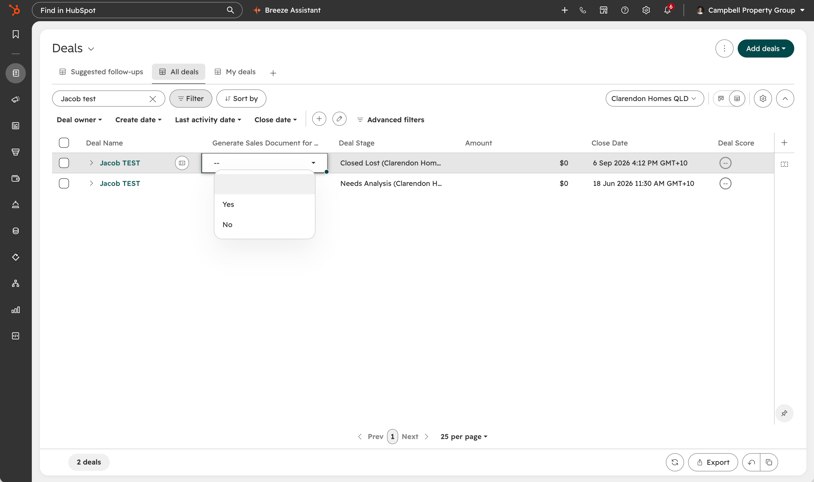The width and height of the screenshot is (814, 482).
Task: Click the plus create icon in top bar
Action: click(564, 10)
